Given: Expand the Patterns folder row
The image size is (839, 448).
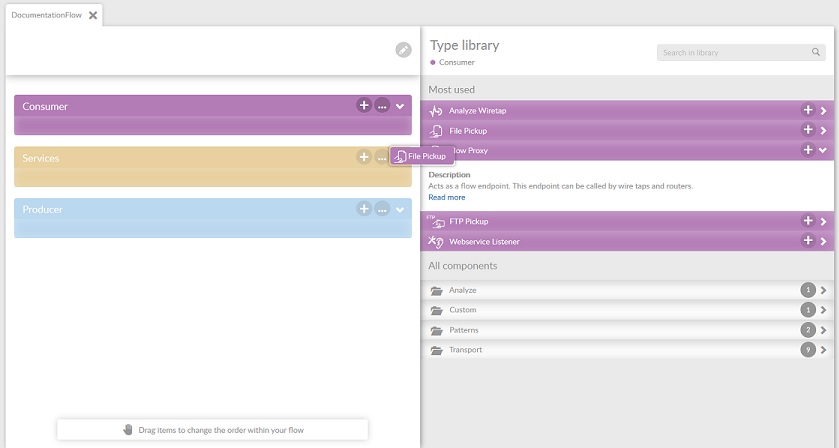Looking at the screenshot, I should pyautogui.click(x=823, y=330).
